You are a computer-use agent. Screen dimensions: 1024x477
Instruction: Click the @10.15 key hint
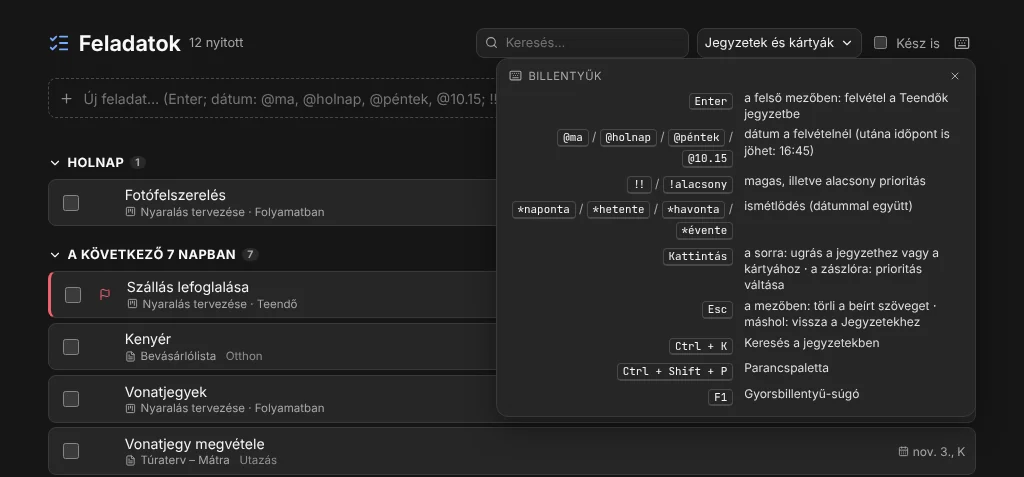707,159
